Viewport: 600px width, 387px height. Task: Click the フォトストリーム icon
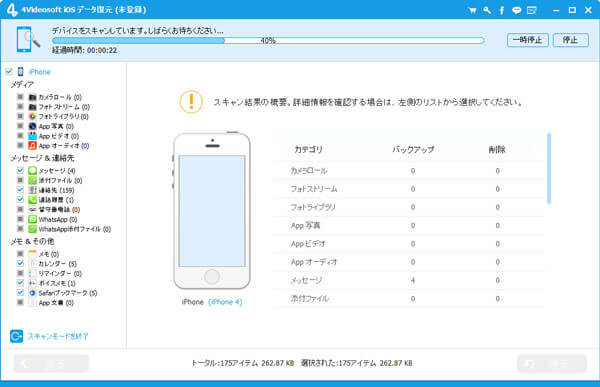[x=33, y=107]
